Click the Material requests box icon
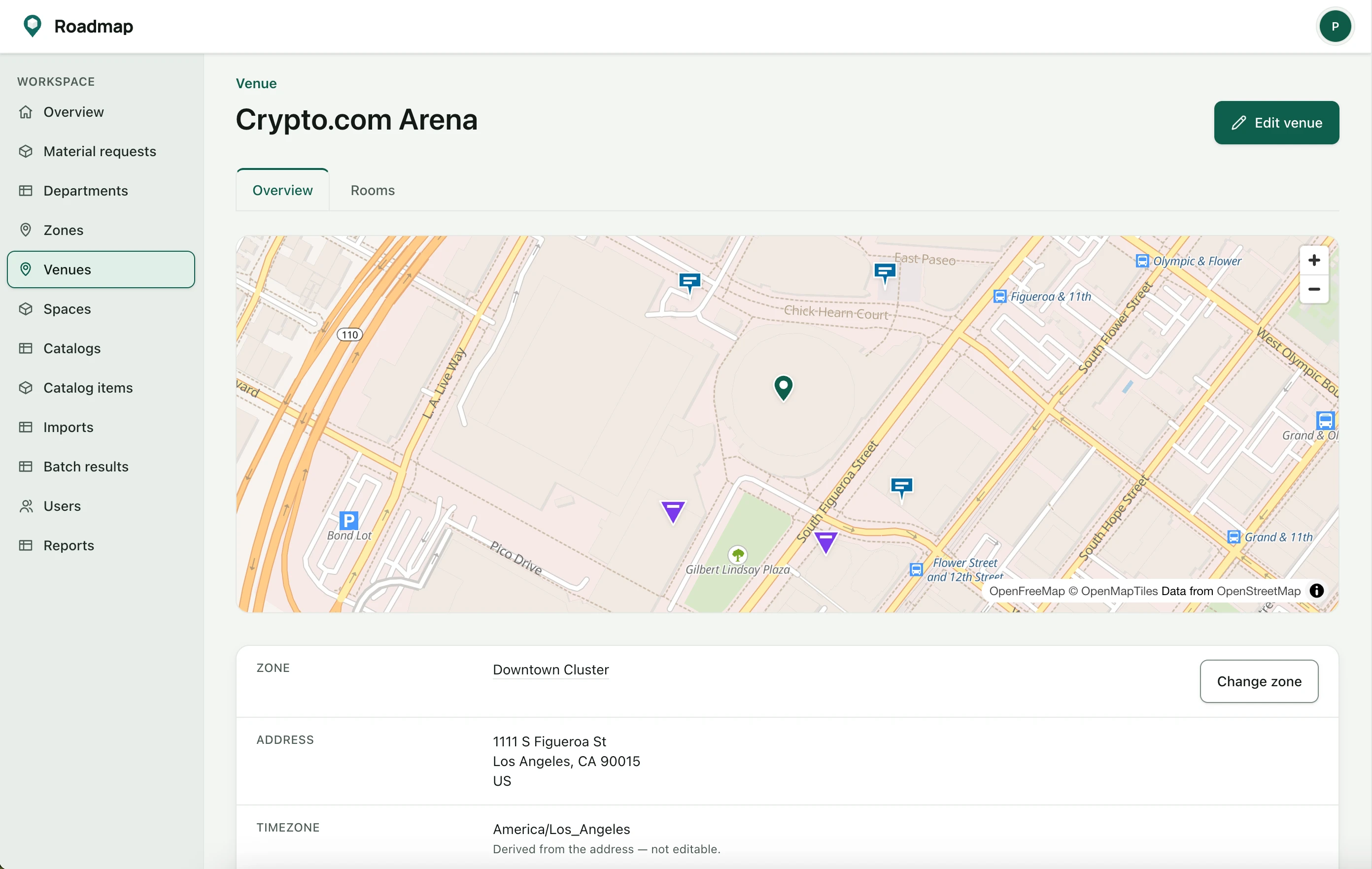1372x869 pixels. coord(26,151)
